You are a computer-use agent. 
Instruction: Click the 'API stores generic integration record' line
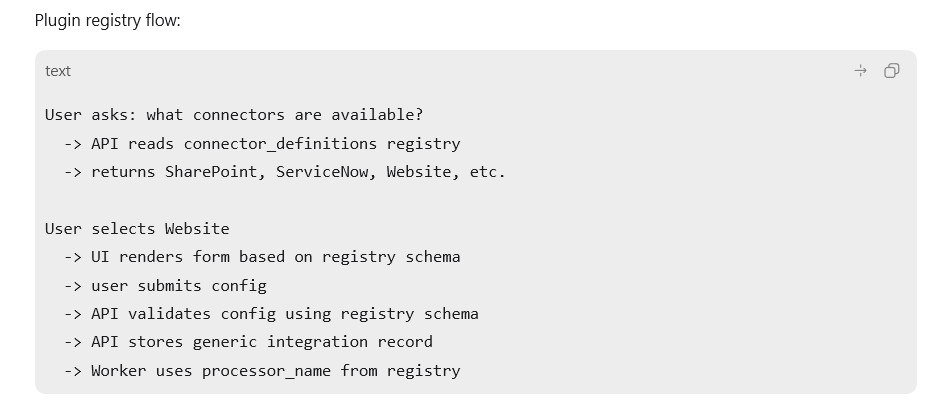click(248, 342)
